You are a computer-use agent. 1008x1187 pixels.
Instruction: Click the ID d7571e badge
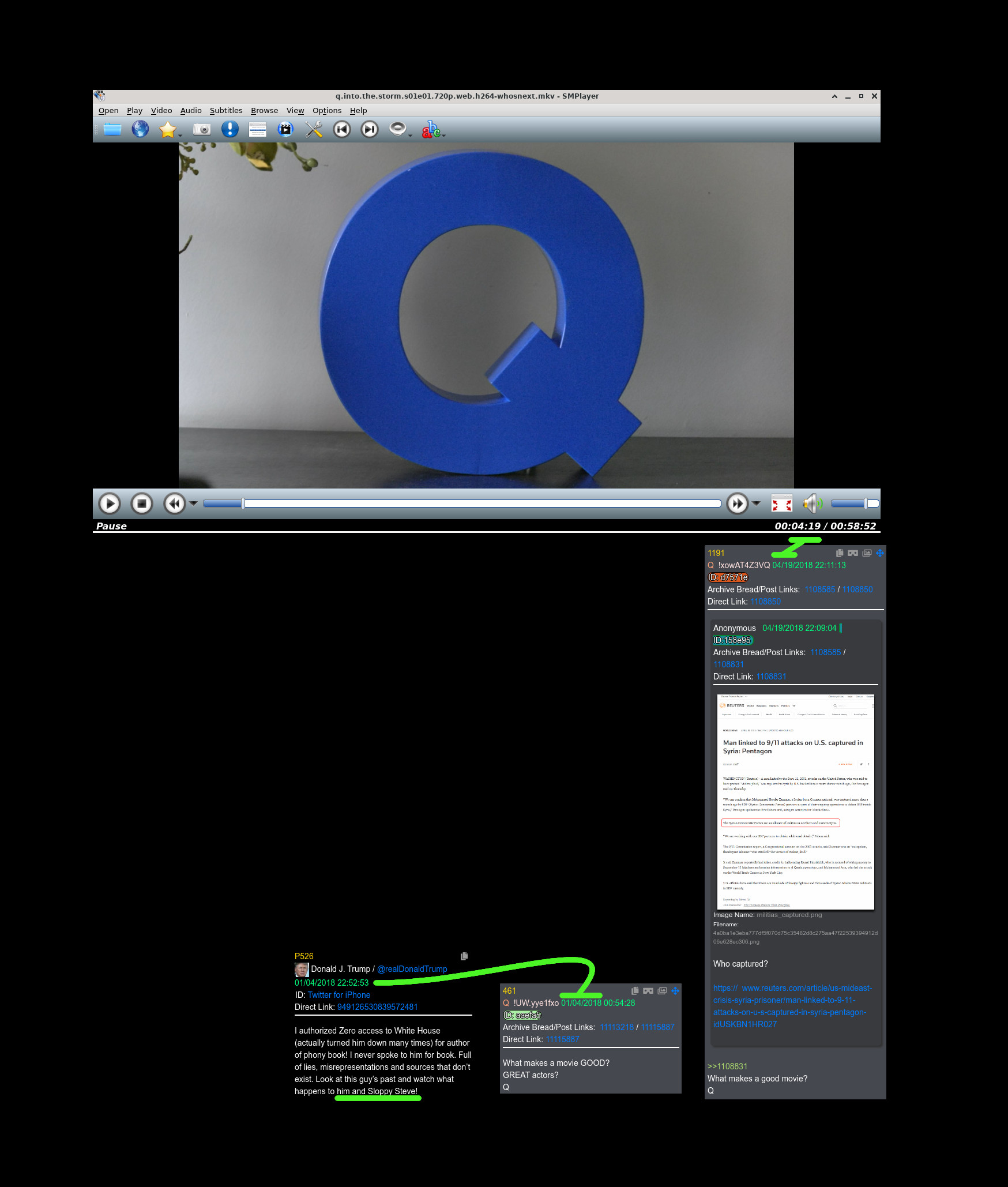pos(728,577)
